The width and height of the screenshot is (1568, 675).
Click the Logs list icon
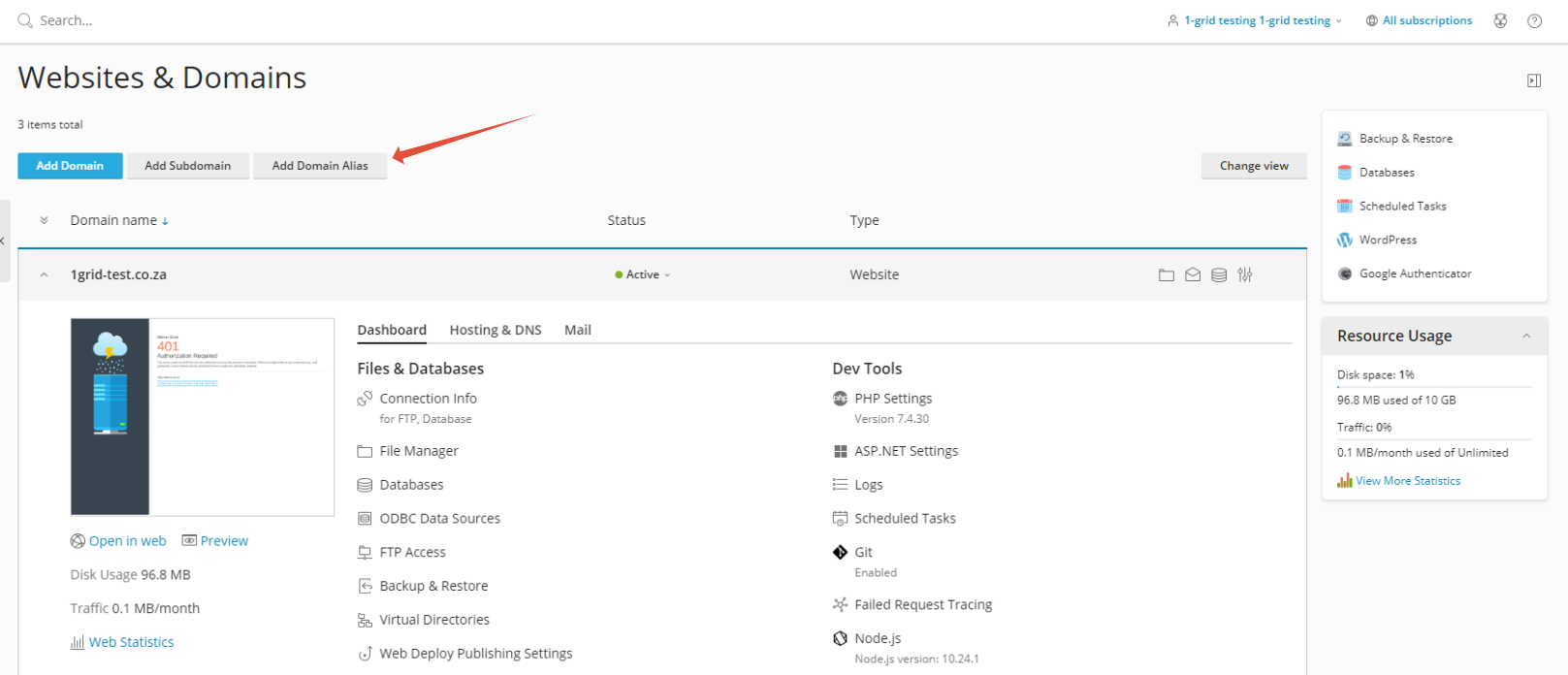coord(840,484)
